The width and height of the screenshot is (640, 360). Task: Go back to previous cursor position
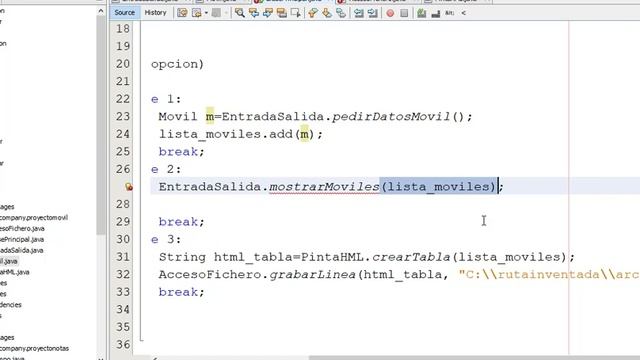[197, 13]
